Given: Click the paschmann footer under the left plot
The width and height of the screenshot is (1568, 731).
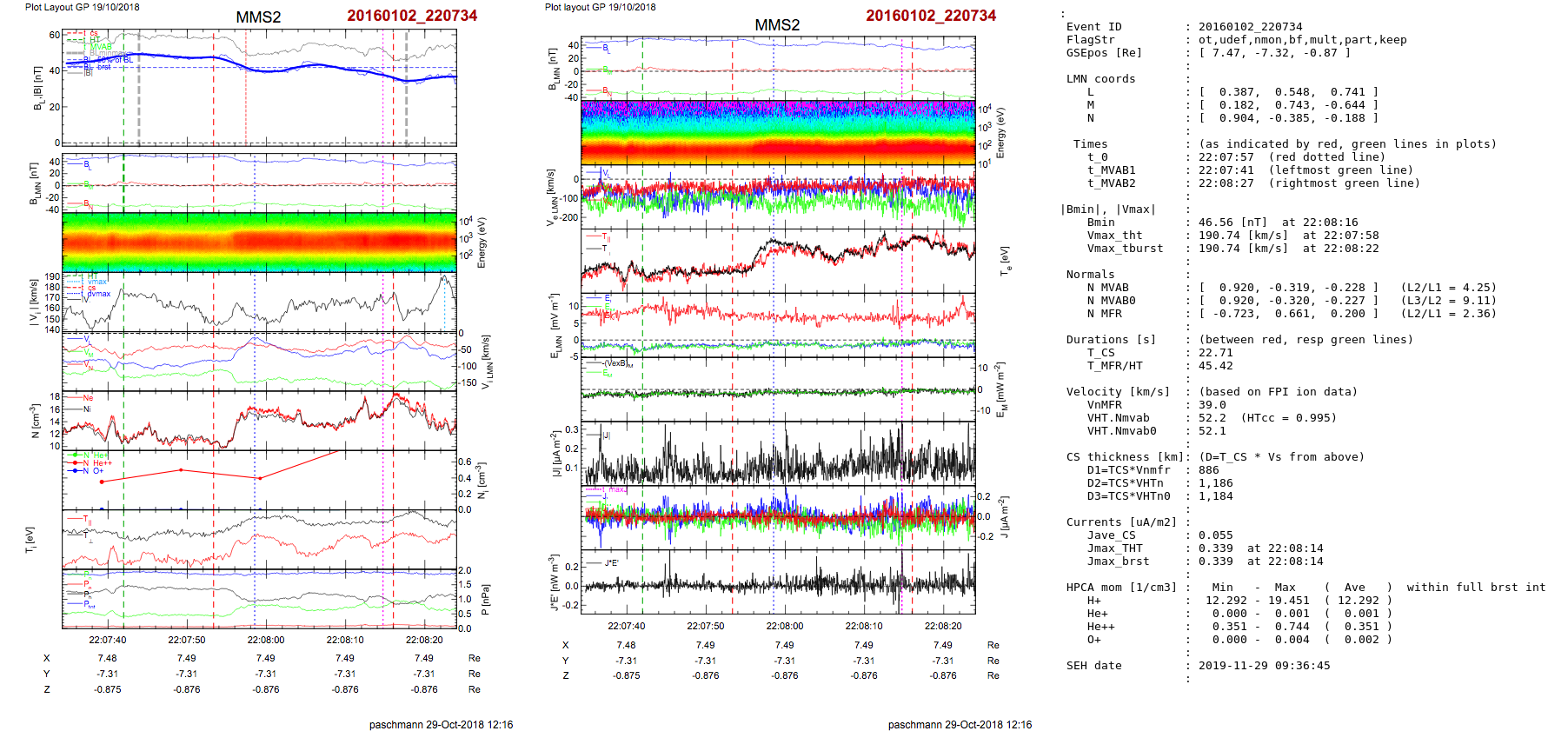Looking at the screenshot, I should (x=441, y=724).
